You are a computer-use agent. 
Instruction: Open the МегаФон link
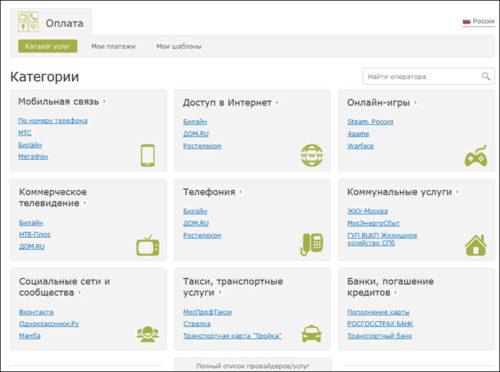[x=33, y=156]
